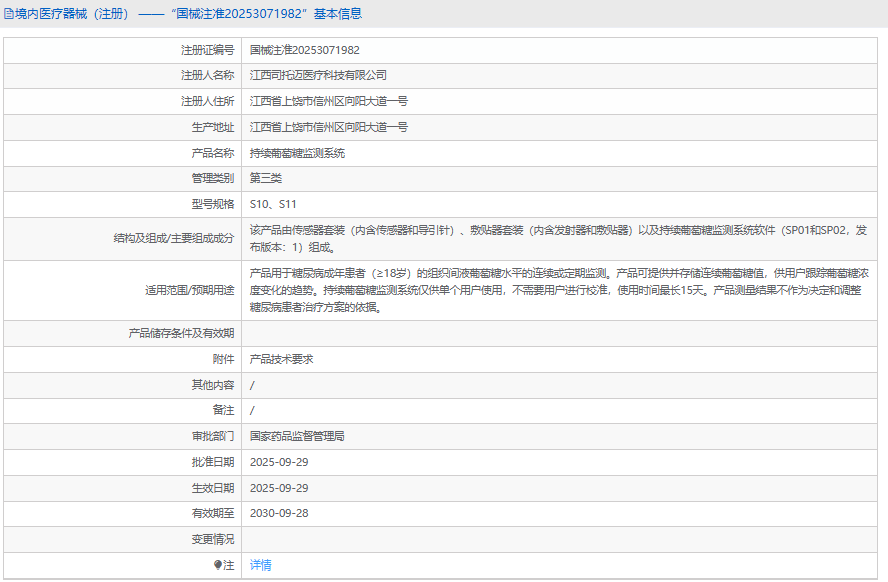The height and width of the screenshot is (582, 888).
Task: Click expiry date 2030-09-28
Action: [279, 513]
